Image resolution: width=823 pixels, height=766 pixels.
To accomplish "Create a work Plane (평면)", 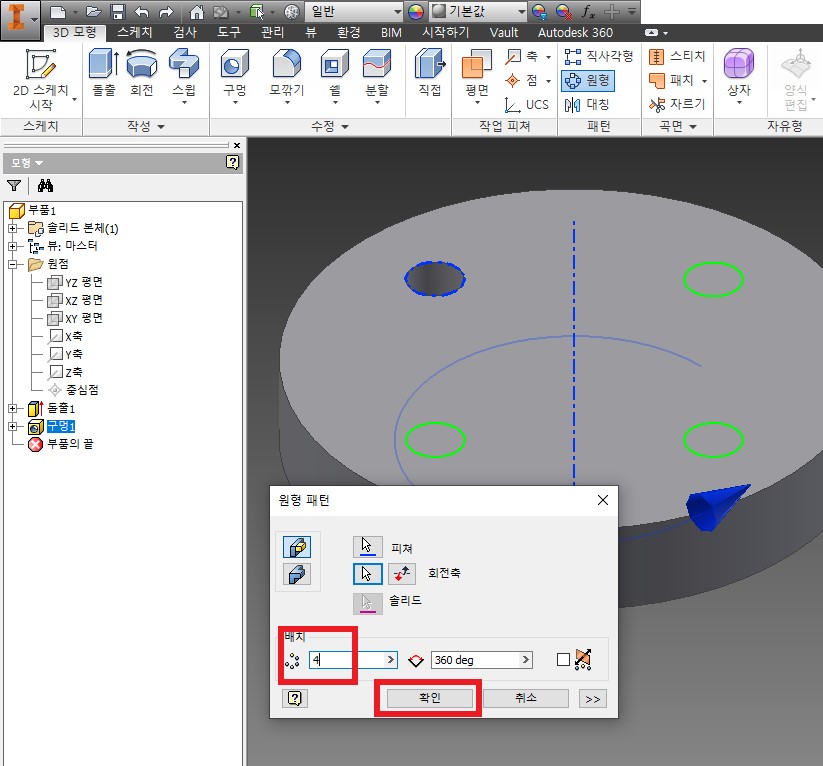I will click(x=477, y=76).
